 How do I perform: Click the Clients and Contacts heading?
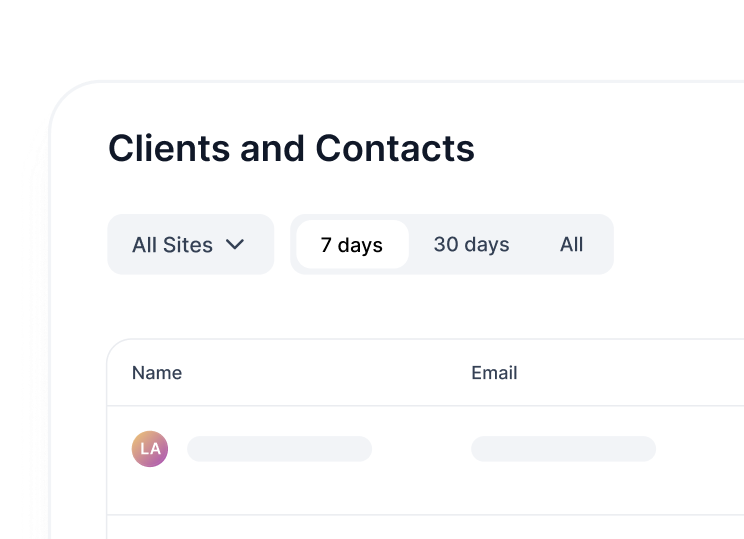pos(291,148)
